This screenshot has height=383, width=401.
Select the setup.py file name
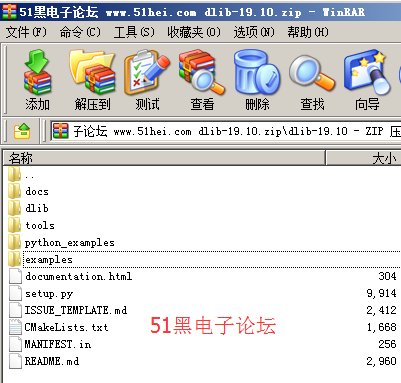[x=49, y=294]
